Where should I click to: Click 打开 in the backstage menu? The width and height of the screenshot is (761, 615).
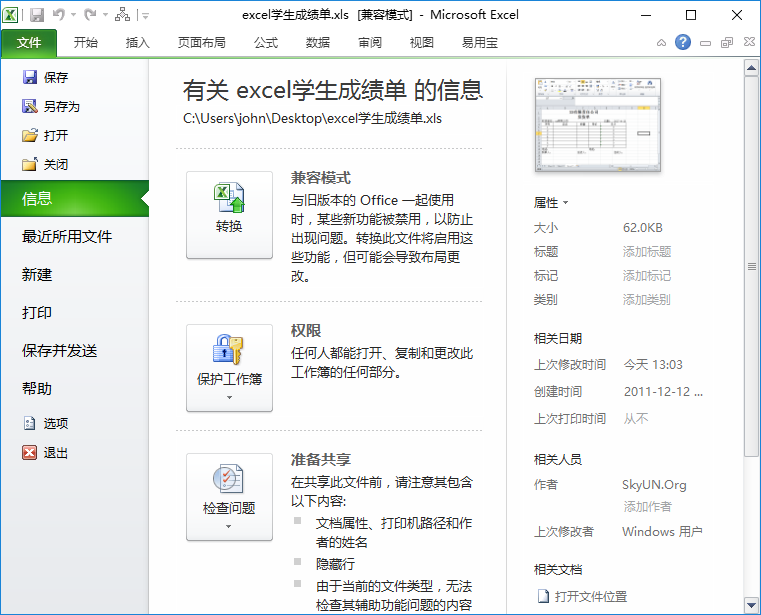(x=46, y=135)
